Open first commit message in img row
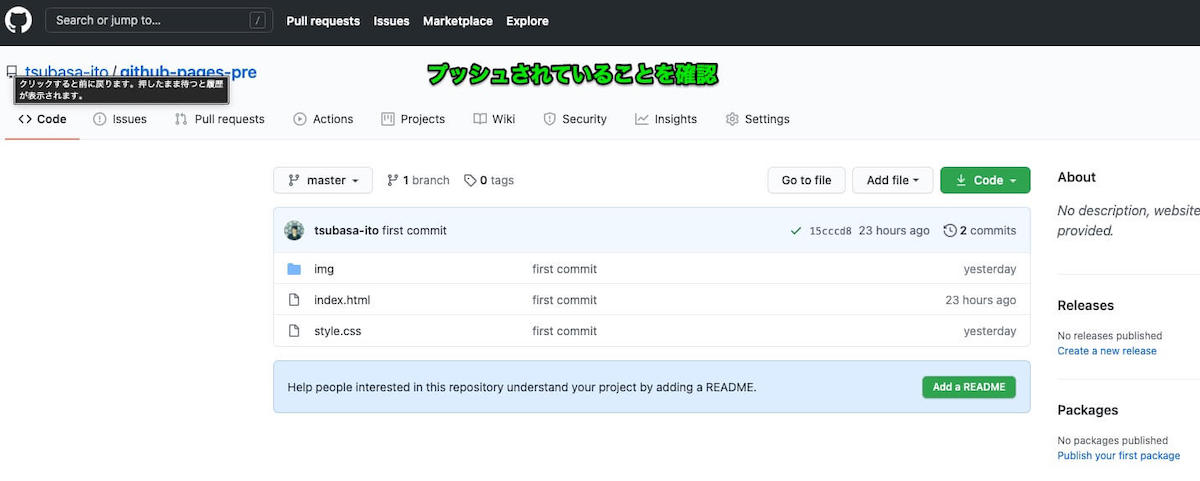Viewport: 1200px width, 481px height. 565,269
